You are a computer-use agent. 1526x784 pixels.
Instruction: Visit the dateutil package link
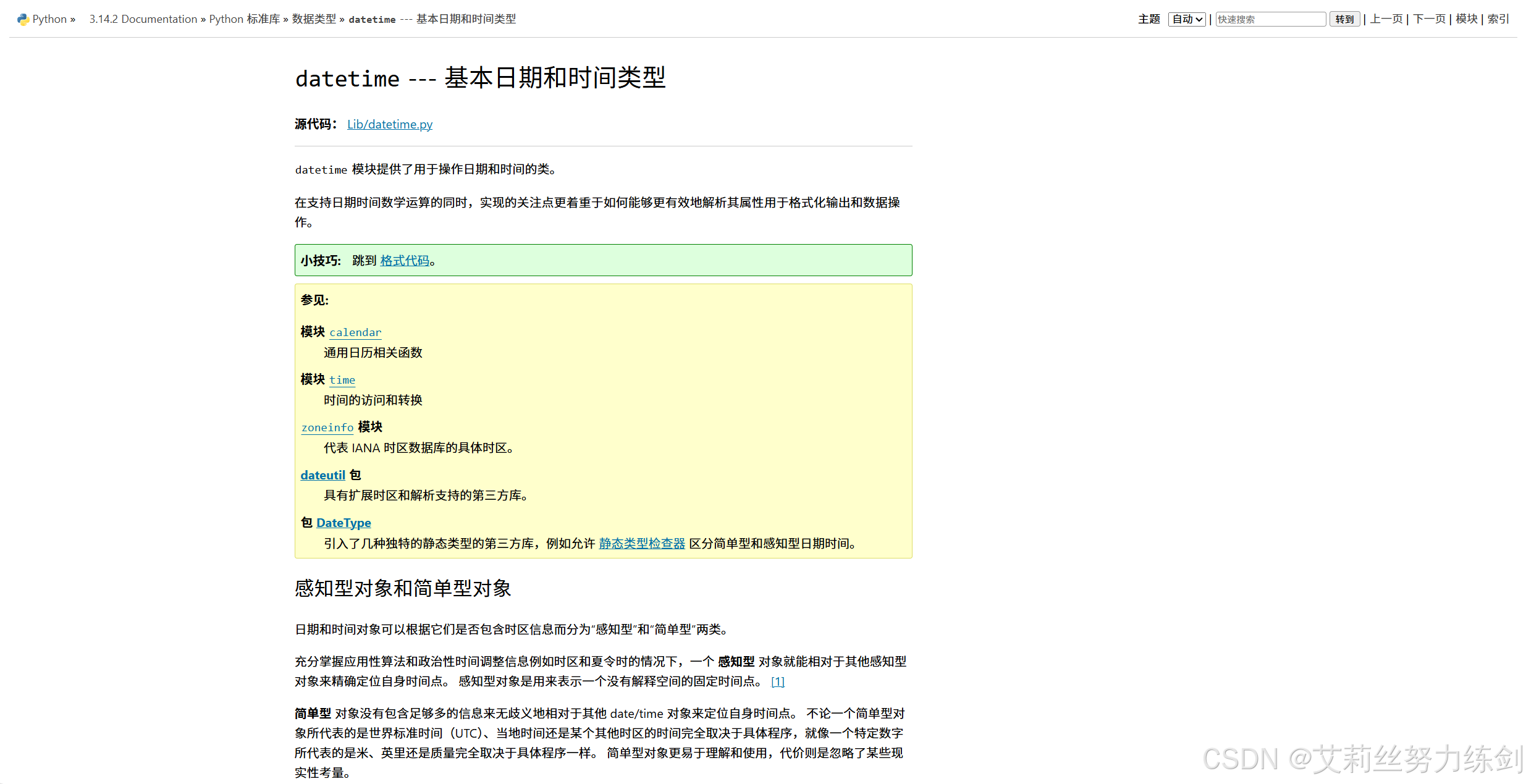[x=322, y=475]
